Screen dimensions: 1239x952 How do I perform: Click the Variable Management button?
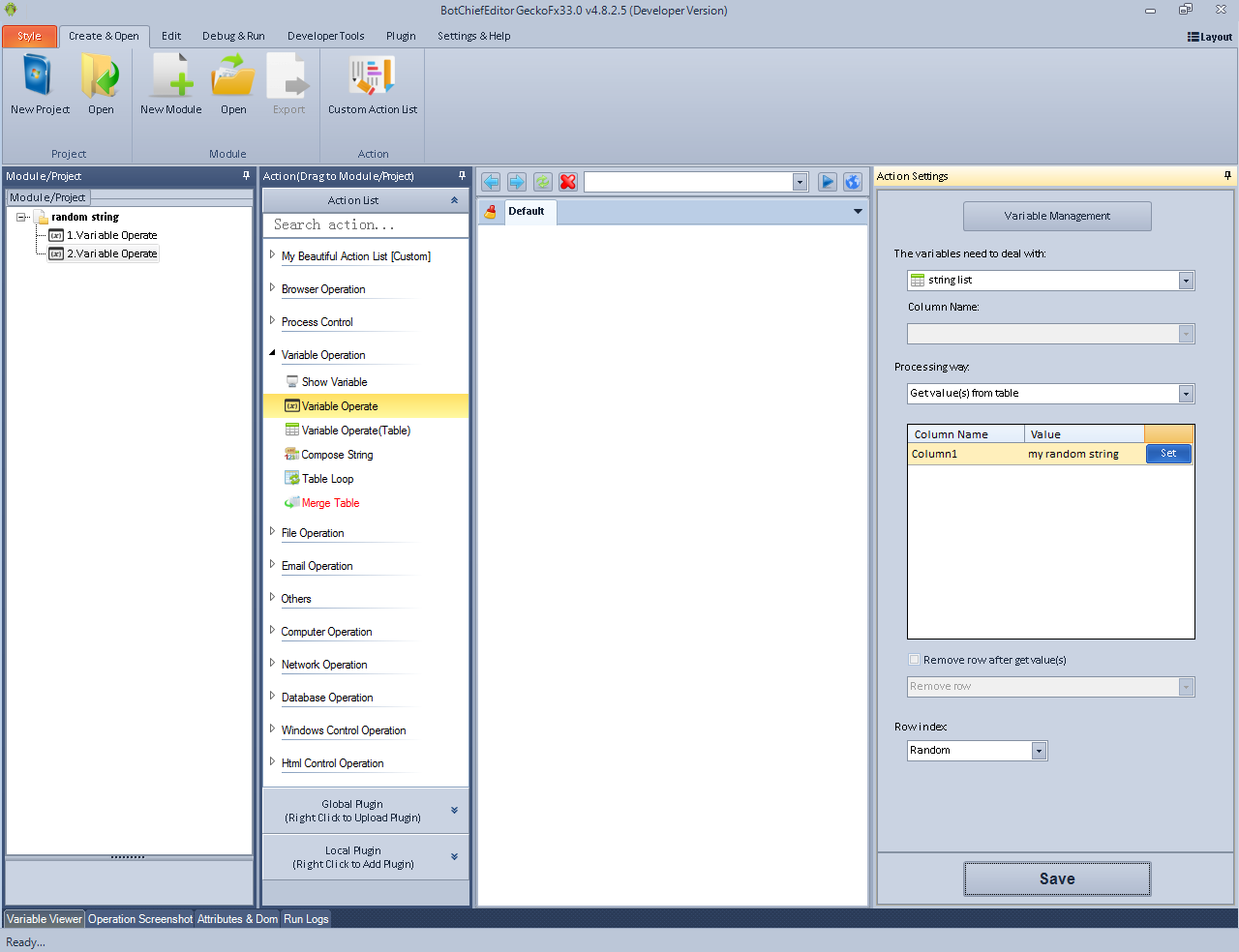tap(1057, 216)
